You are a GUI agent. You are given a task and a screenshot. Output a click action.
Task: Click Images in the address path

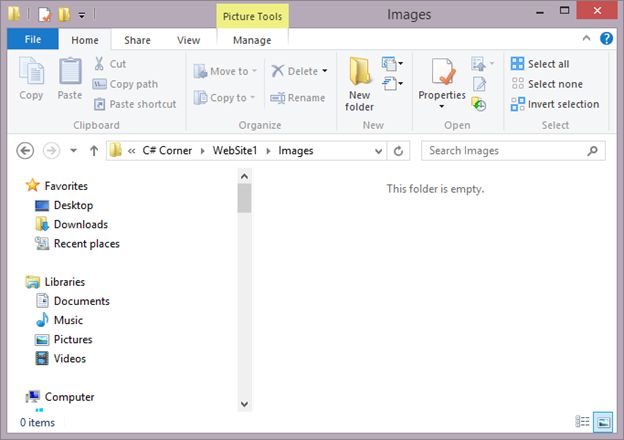[296, 151]
